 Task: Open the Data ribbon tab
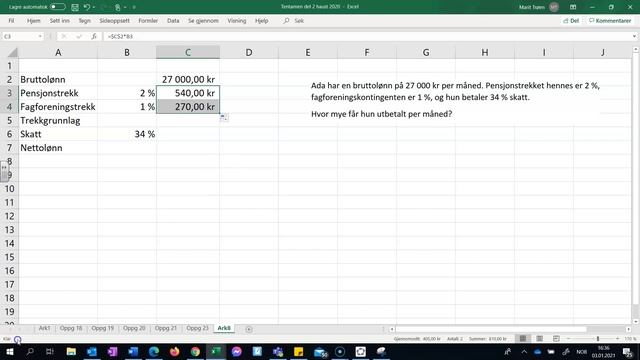click(x=173, y=21)
